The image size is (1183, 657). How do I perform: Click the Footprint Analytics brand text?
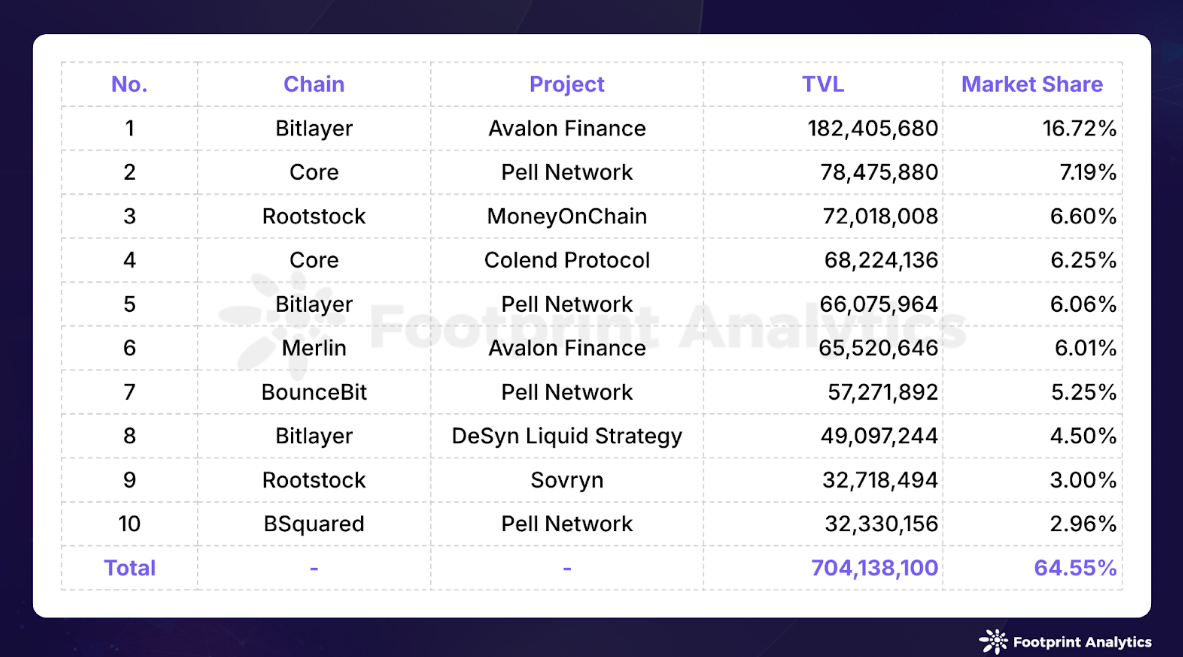pyautogui.click(x=1082, y=642)
